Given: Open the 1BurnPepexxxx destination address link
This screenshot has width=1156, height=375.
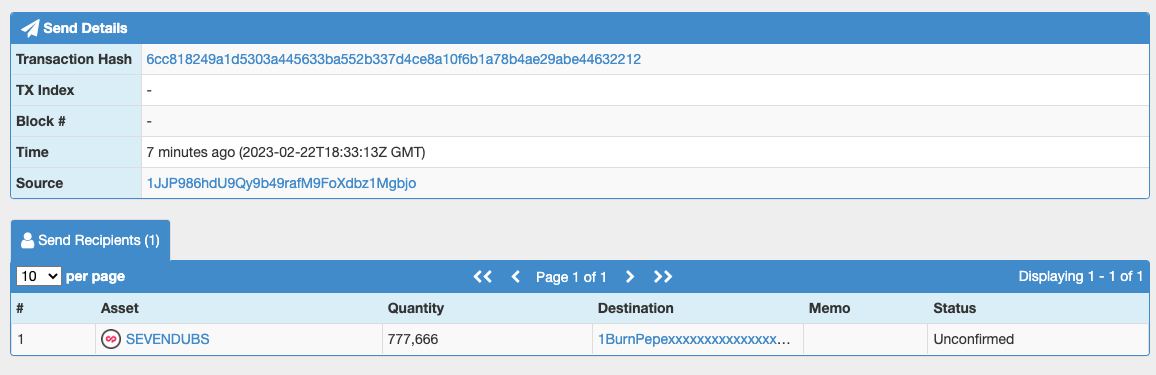Looking at the screenshot, I should click(694, 340).
